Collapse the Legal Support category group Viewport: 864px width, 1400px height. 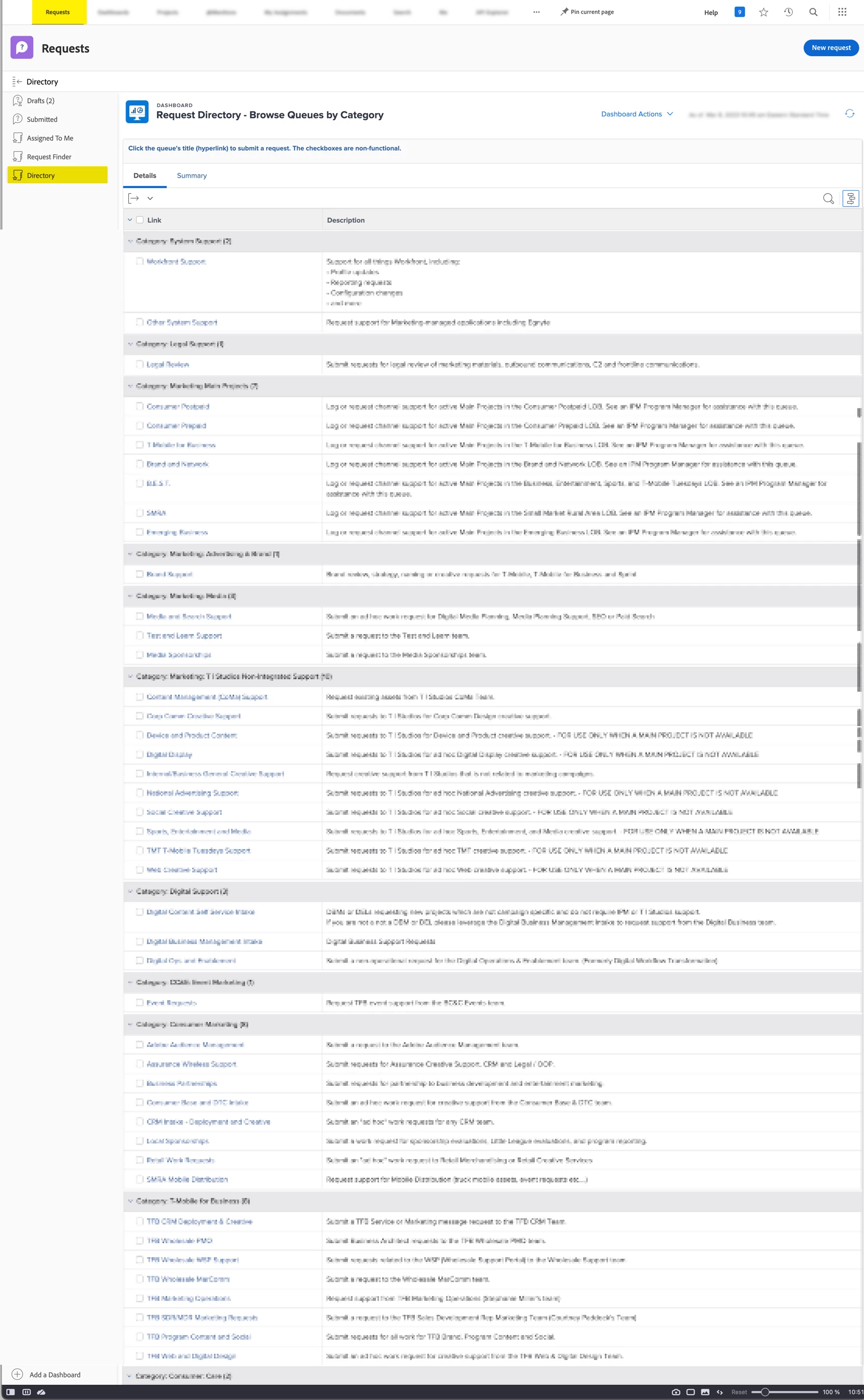pos(130,344)
